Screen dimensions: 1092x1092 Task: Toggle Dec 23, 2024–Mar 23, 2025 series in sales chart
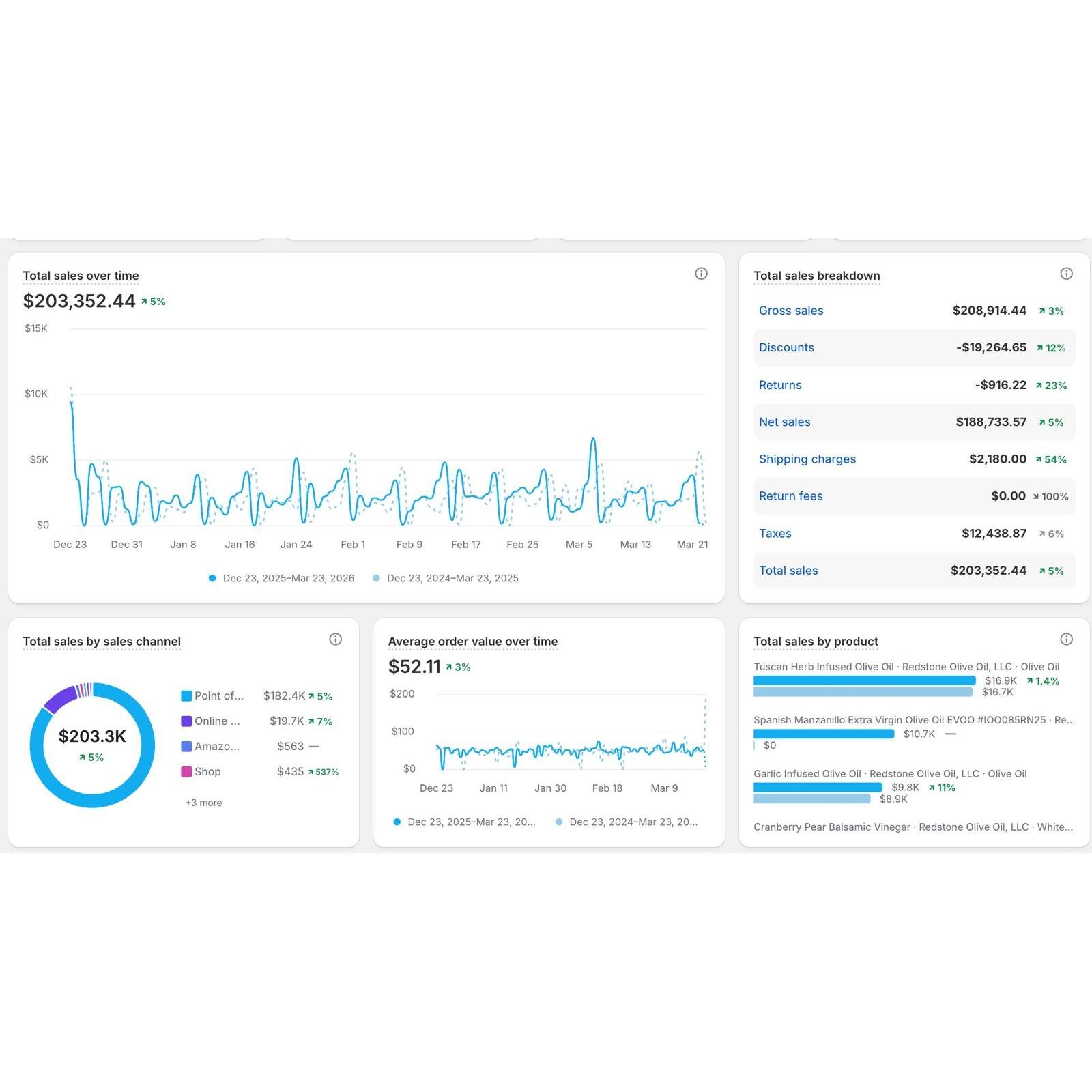point(446,578)
